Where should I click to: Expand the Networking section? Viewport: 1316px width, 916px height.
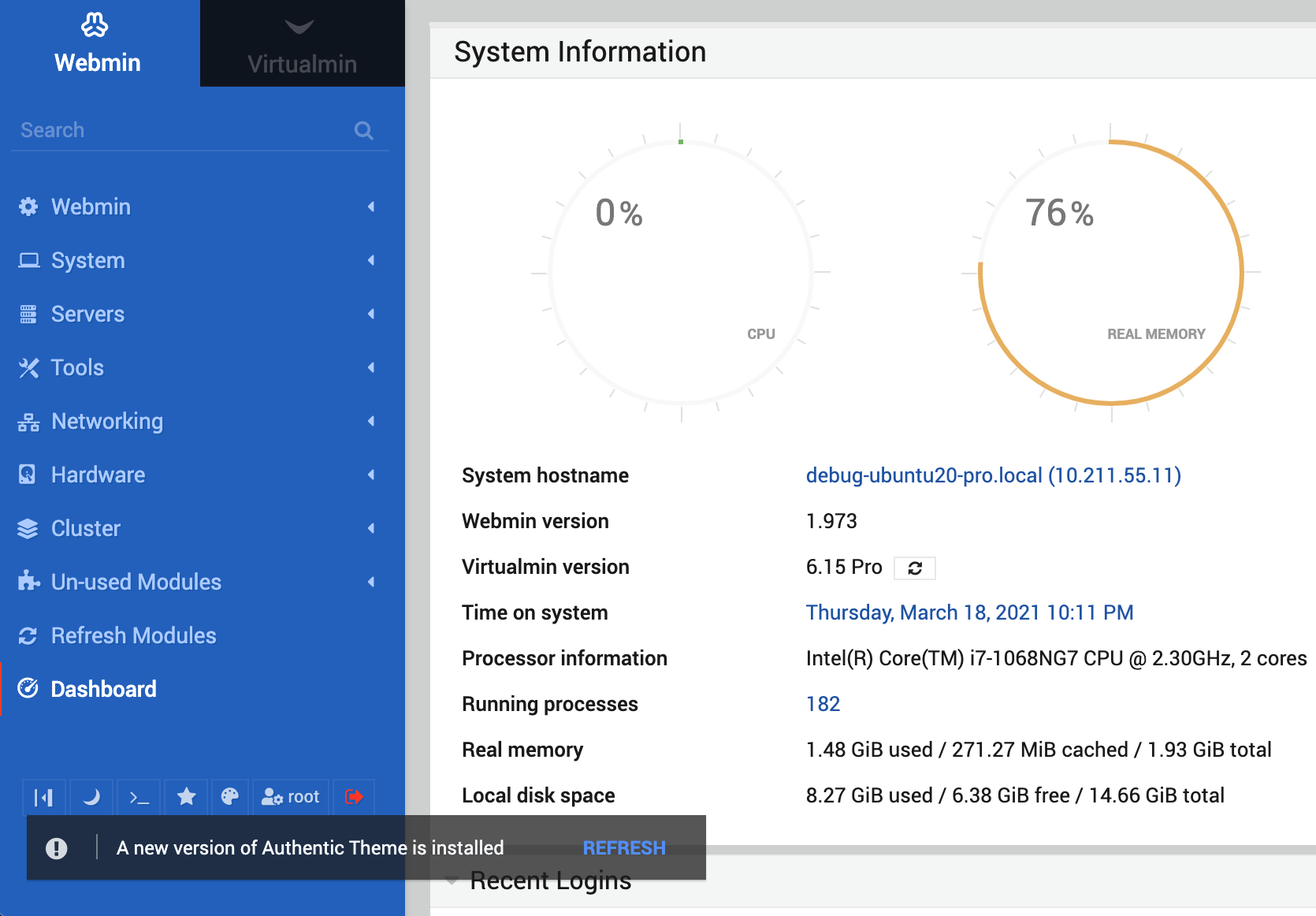106,421
